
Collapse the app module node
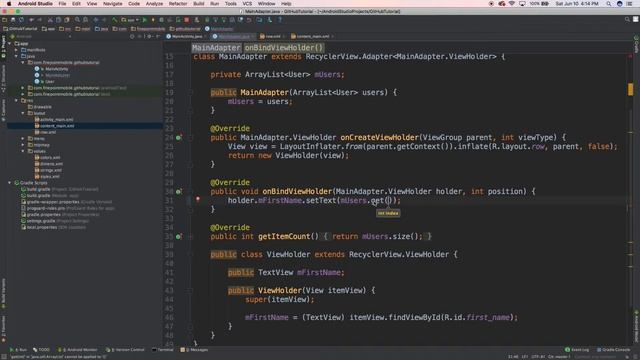[10, 43]
